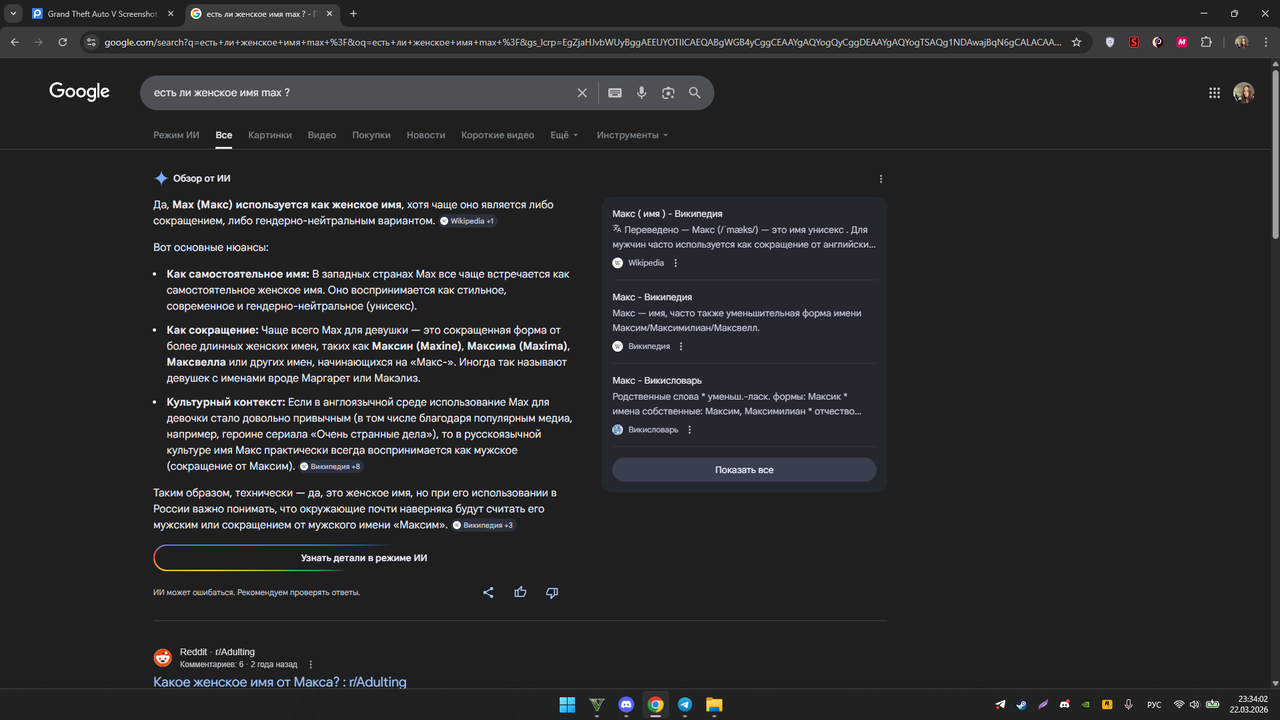Open the Chrome extensions puzzle menu
This screenshot has height=720, width=1280.
pos(1206,42)
